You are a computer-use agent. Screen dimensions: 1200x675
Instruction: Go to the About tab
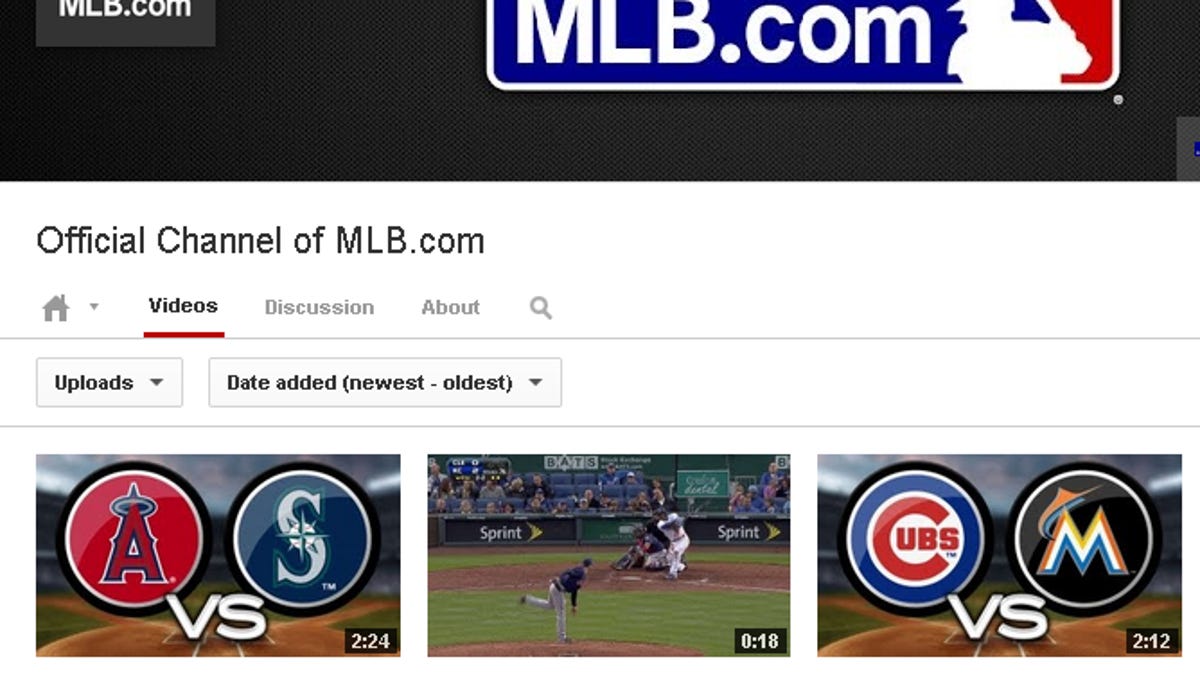(450, 308)
